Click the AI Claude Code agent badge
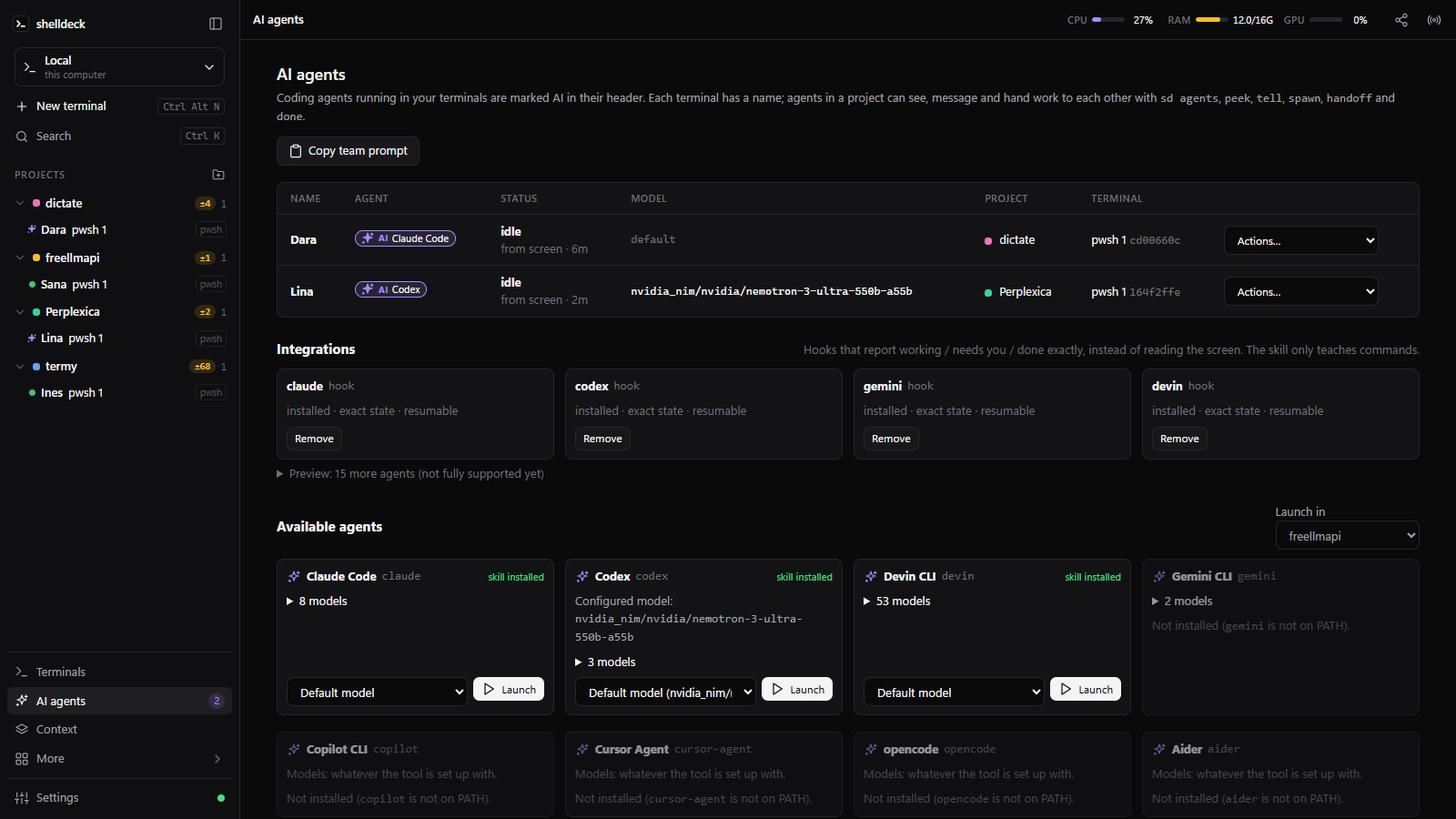The image size is (1456, 819). [x=405, y=238]
